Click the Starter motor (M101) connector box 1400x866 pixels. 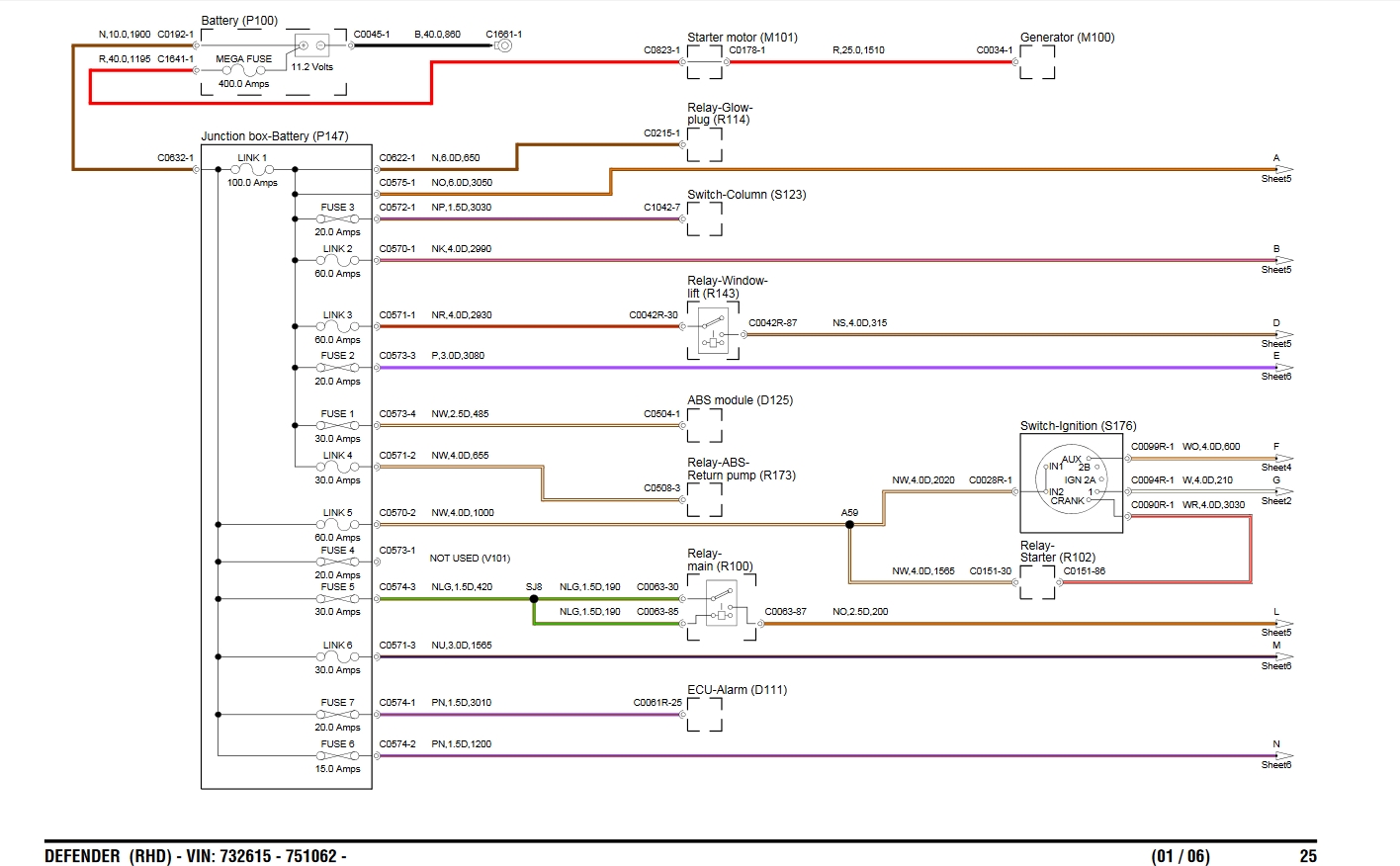coord(704,61)
